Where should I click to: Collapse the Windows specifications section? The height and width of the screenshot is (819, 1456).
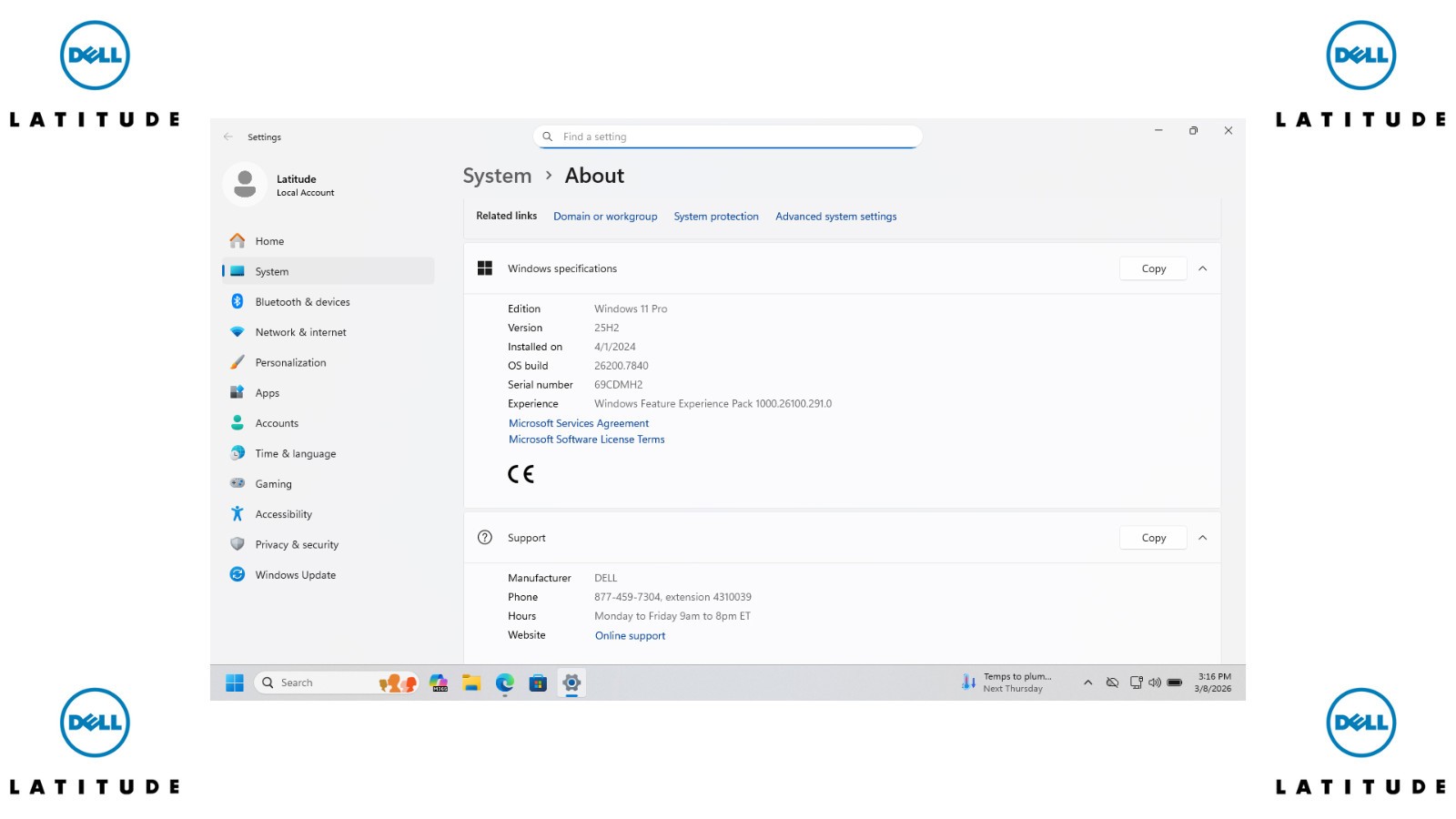tap(1203, 268)
